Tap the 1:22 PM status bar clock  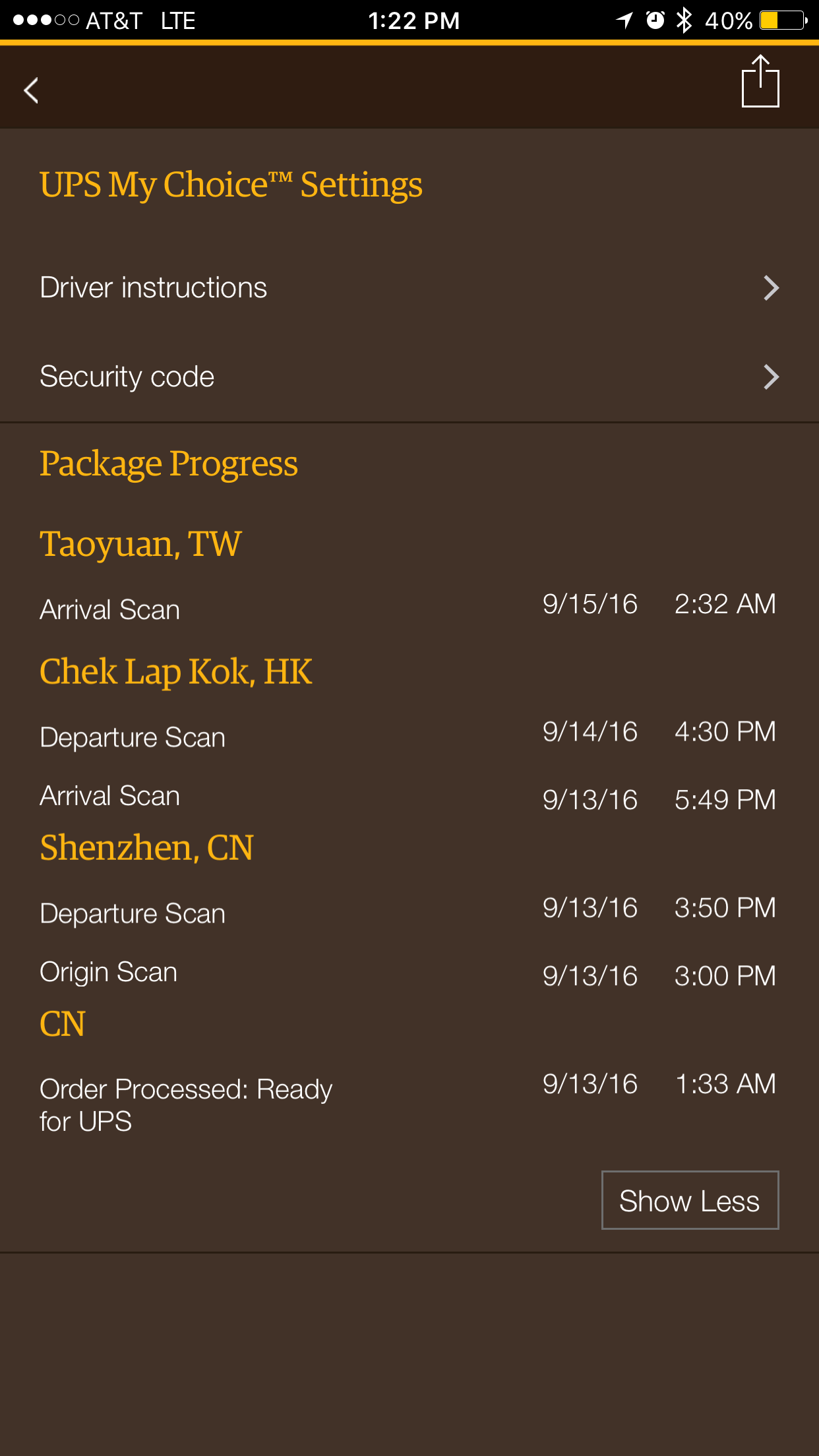(413, 20)
